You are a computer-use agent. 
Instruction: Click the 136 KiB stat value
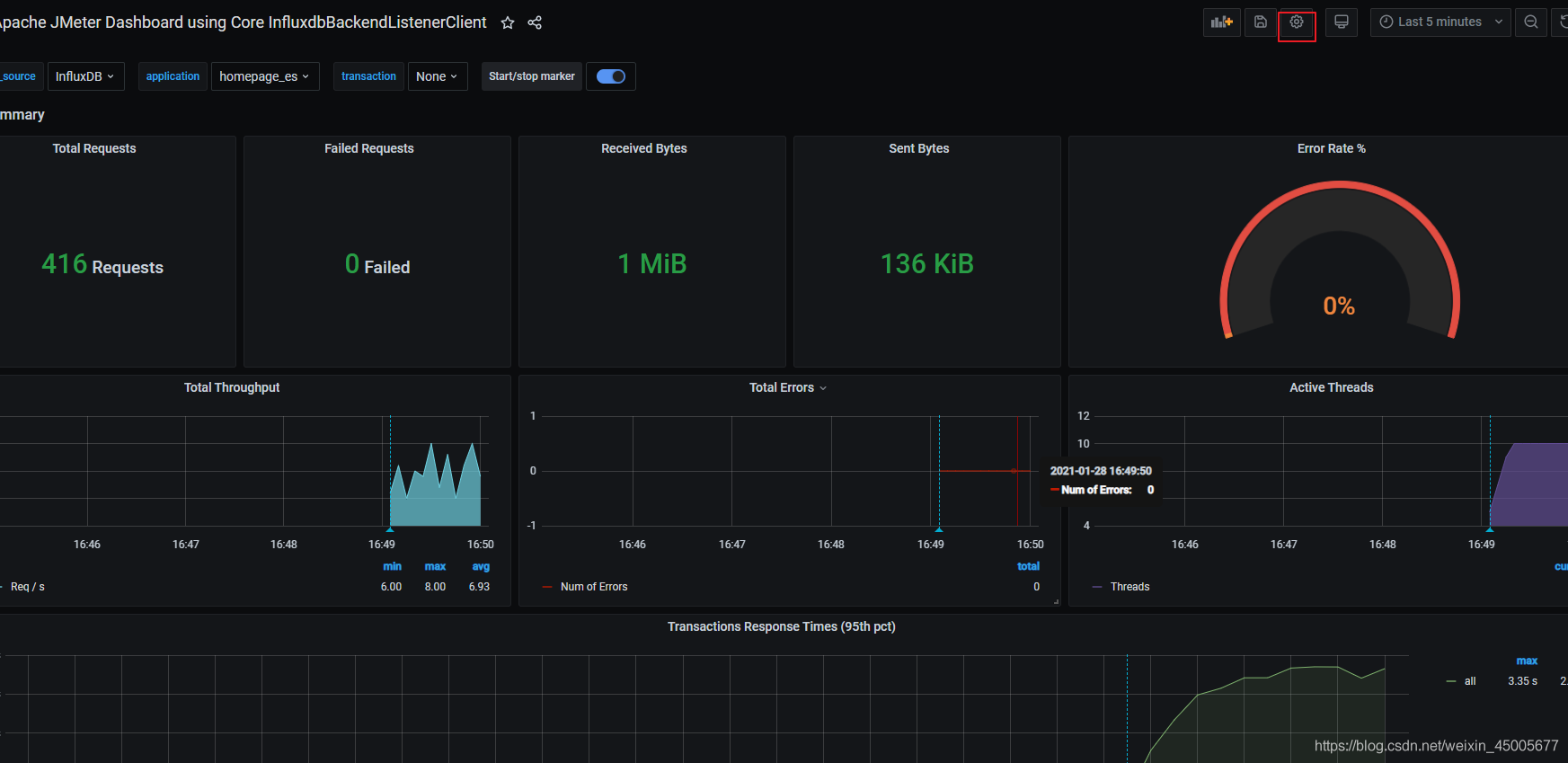(x=927, y=264)
